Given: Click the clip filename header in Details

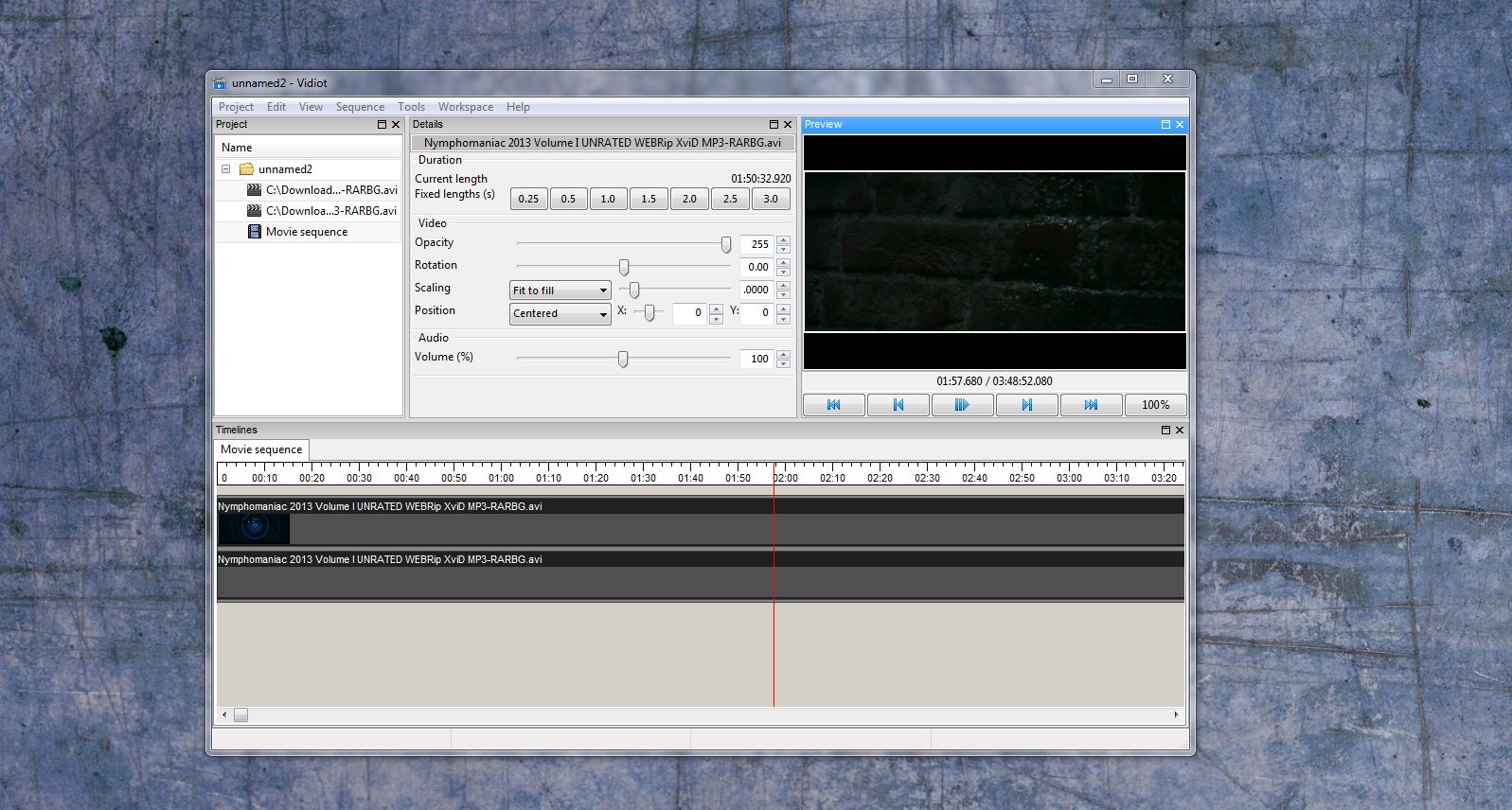Looking at the screenshot, I should (603, 143).
